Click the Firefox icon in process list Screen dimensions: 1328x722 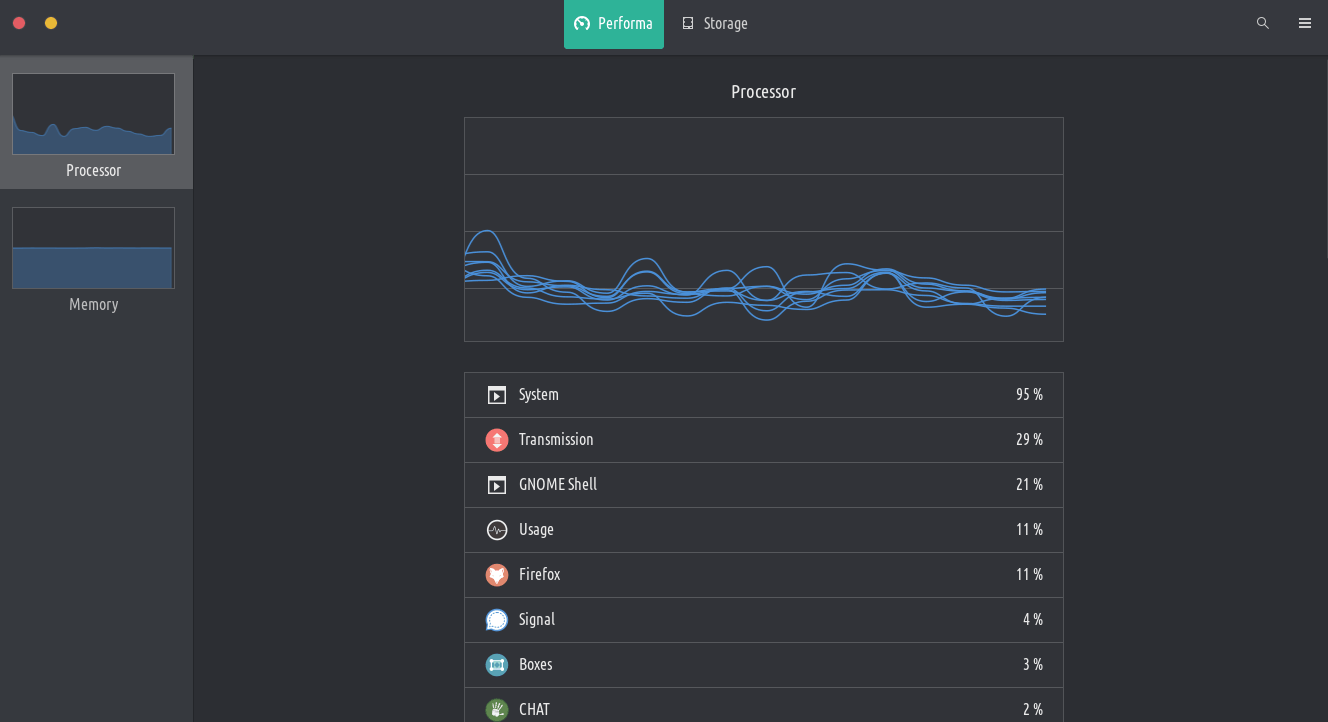pyautogui.click(x=497, y=575)
